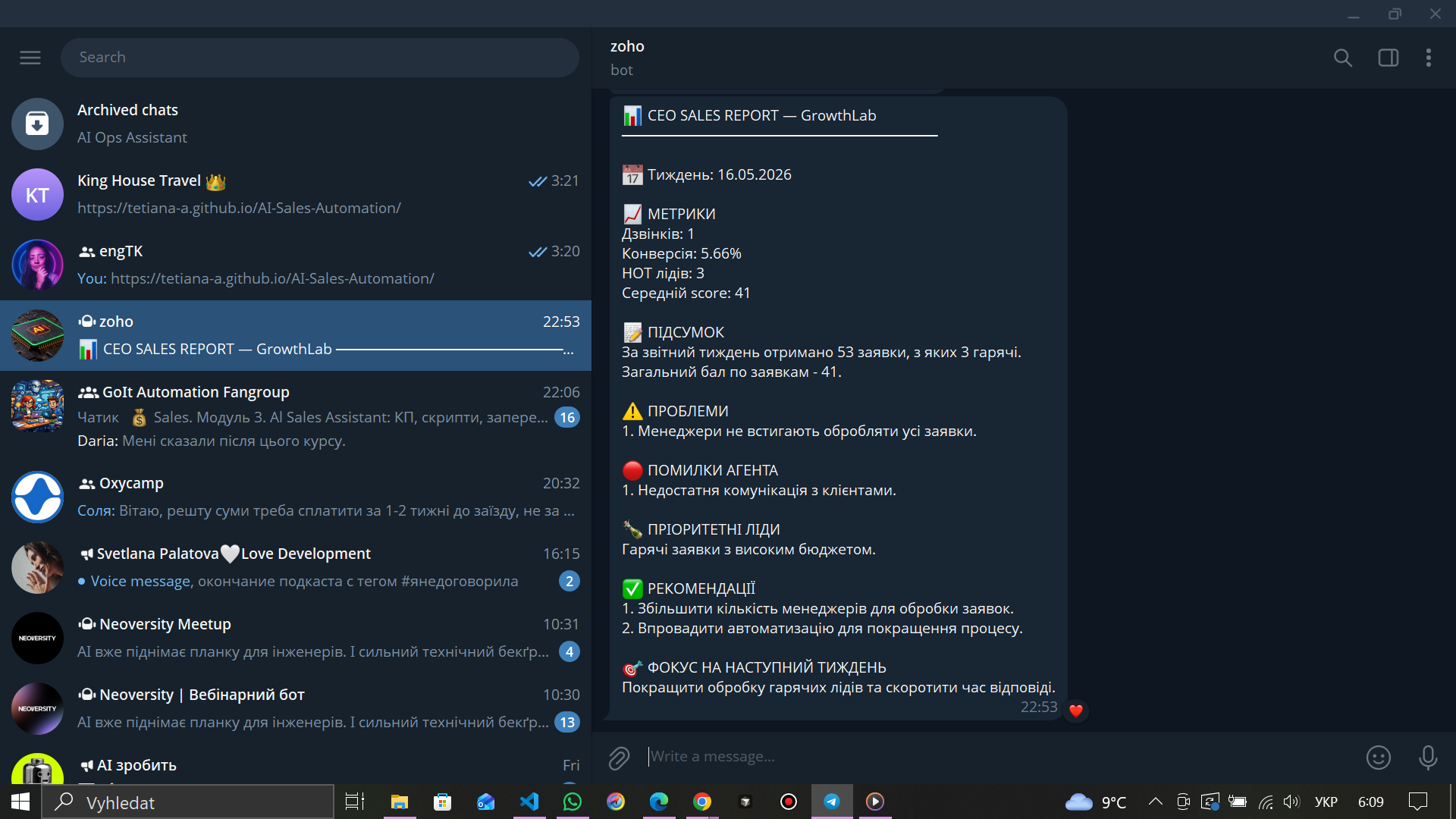Click the red record app taskbar icon
The width and height of the screenshot is (1456, 819).
(x=789, y=802)
